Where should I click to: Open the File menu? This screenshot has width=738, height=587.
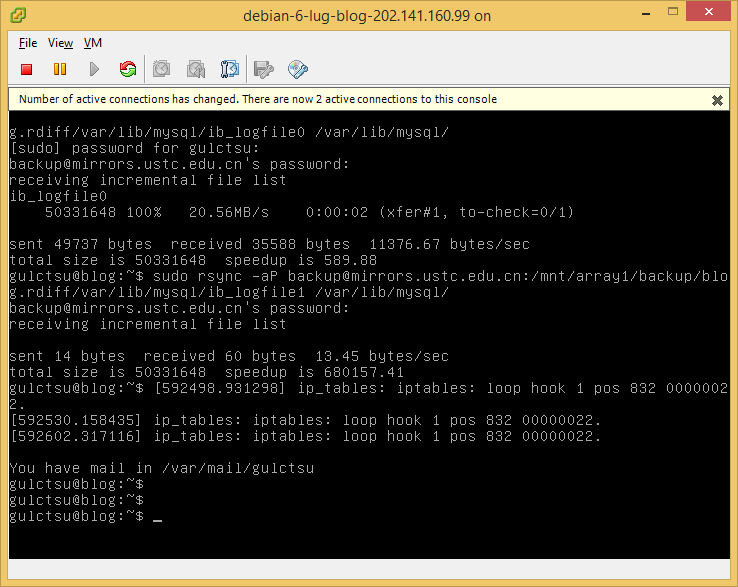tap(28, 43)
